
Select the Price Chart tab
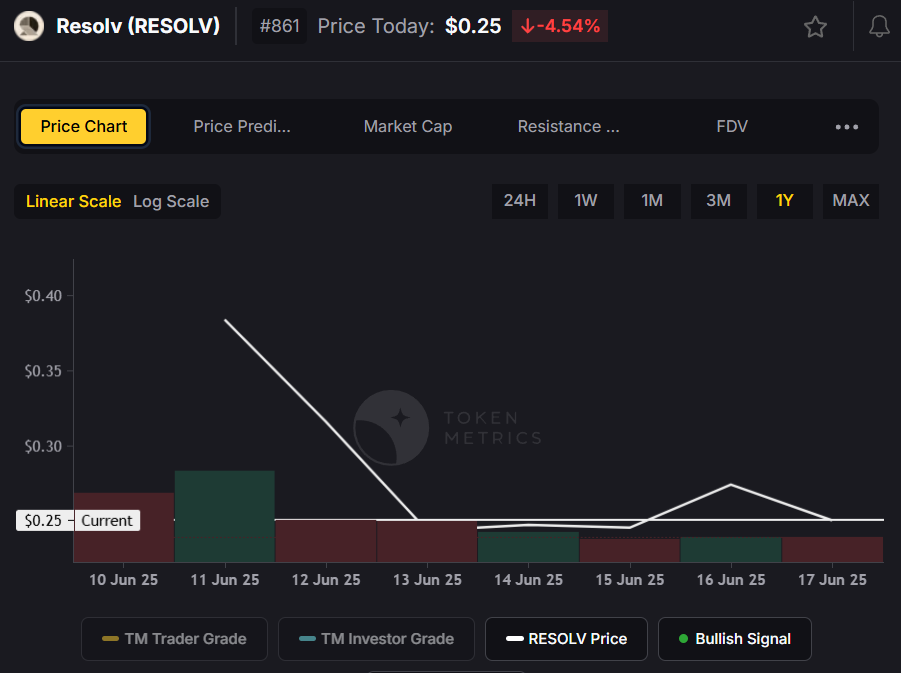[x=83, y=126]
